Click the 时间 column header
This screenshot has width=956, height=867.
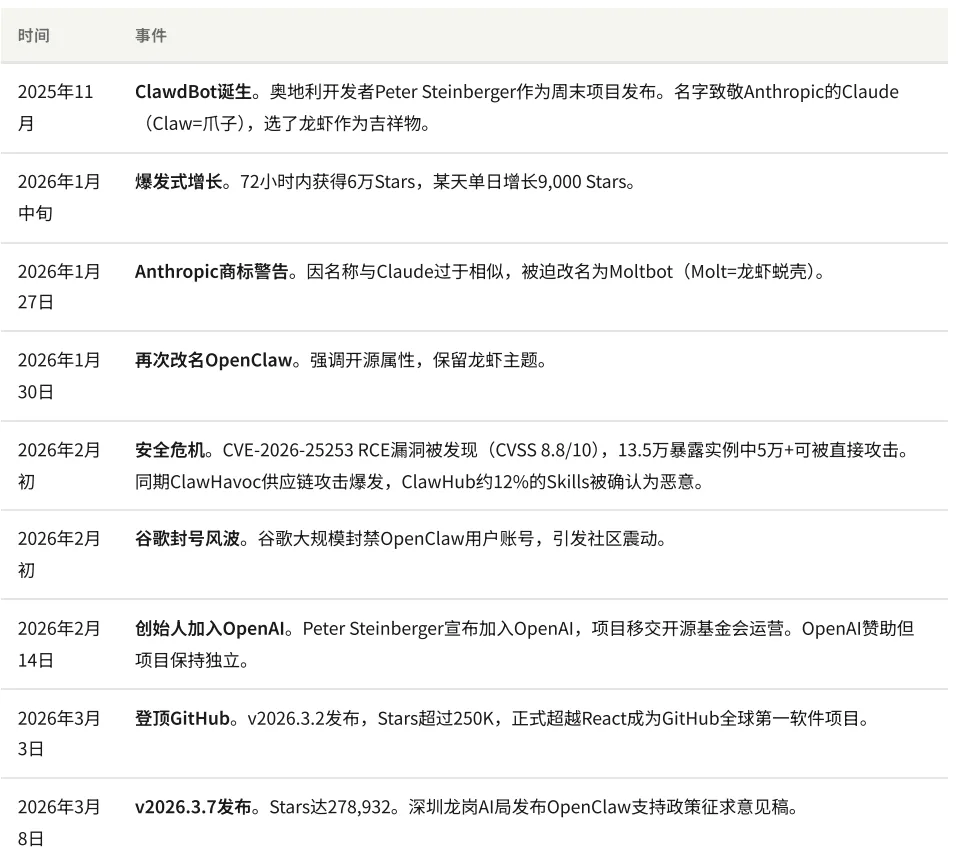[x=34, y=35]
